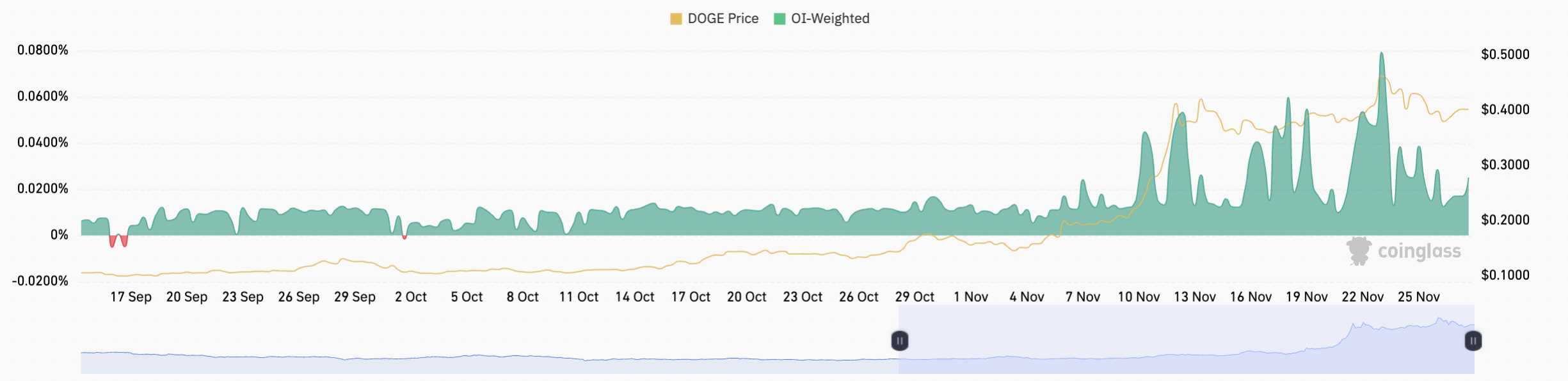Image resolution: width=1568 pixels, height=381 pixels.
Task: Click the 20 Oct date label
Action: [747, 297]
